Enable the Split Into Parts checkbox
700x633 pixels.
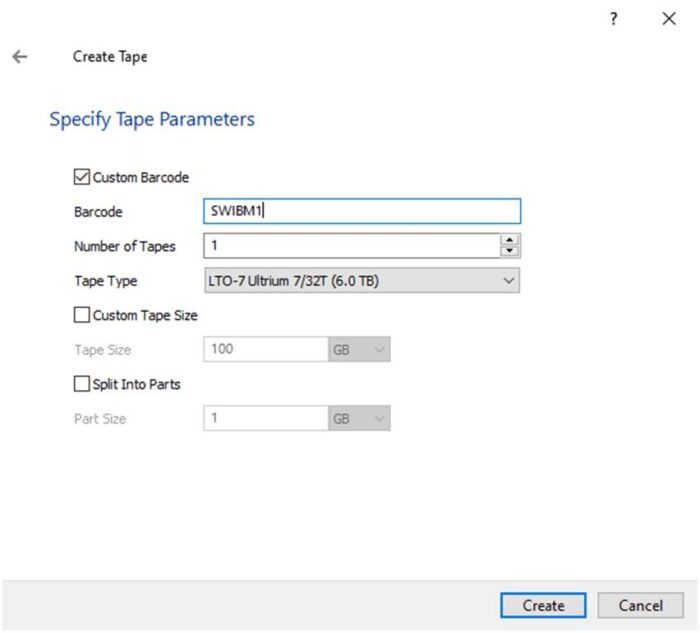(82, 384)
